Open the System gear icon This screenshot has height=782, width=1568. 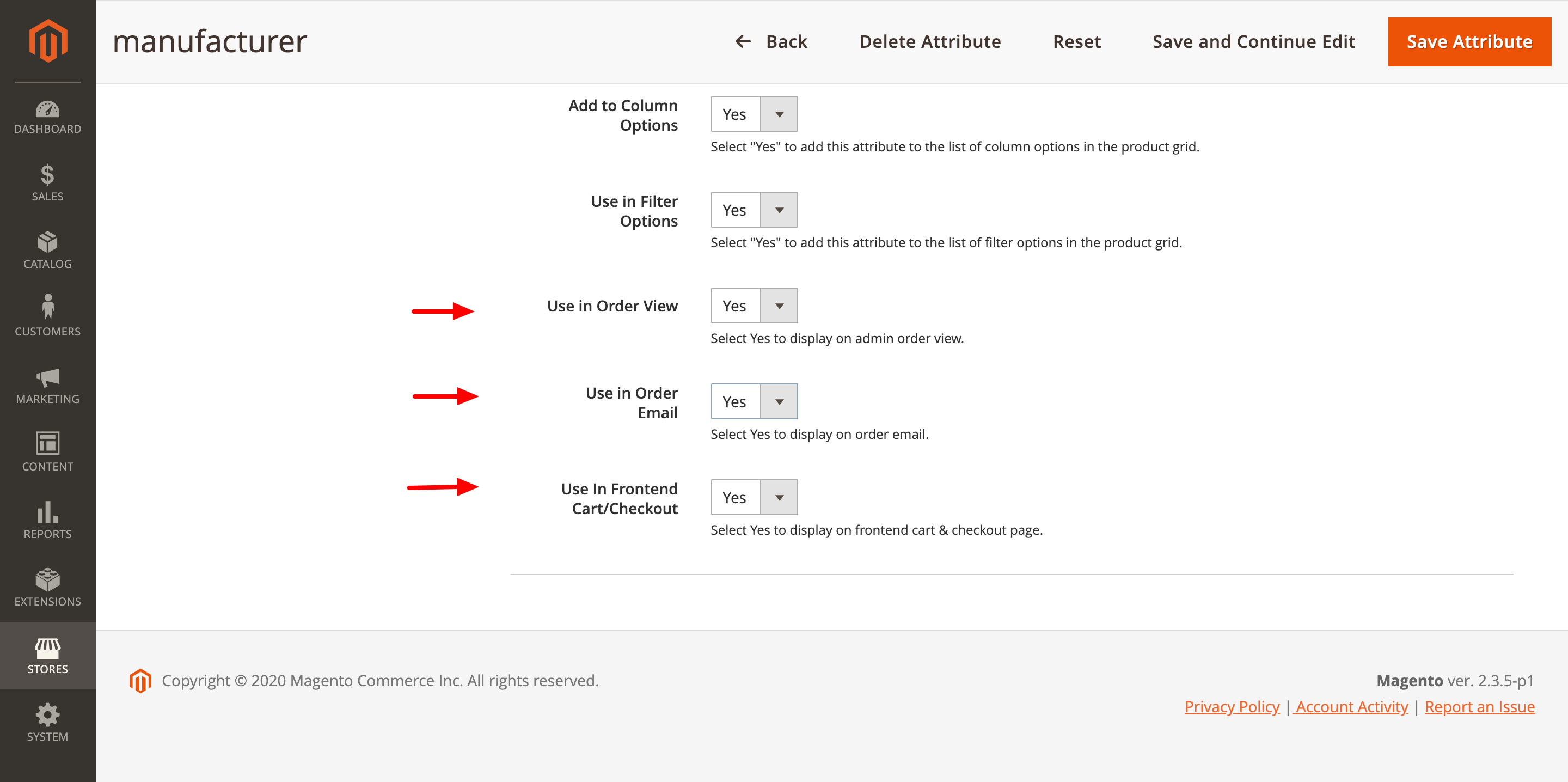coord(47,715)
